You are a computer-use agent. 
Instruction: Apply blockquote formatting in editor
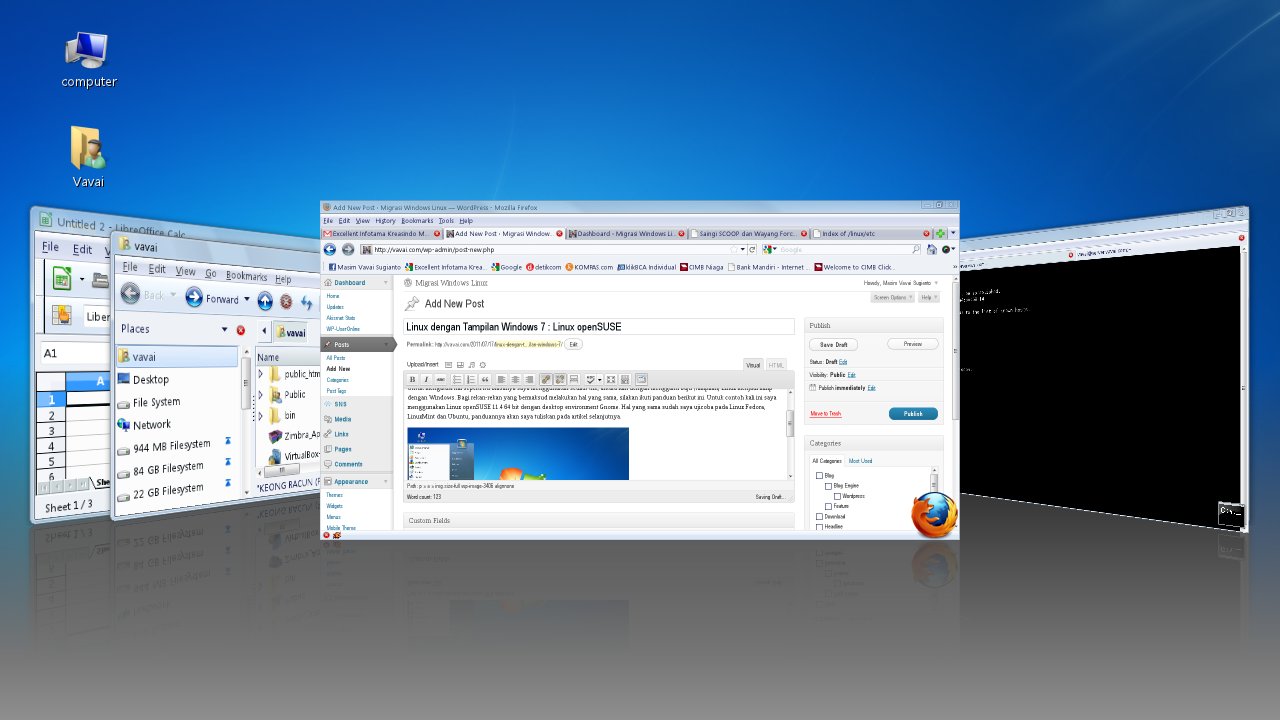[x=485, y=380]
